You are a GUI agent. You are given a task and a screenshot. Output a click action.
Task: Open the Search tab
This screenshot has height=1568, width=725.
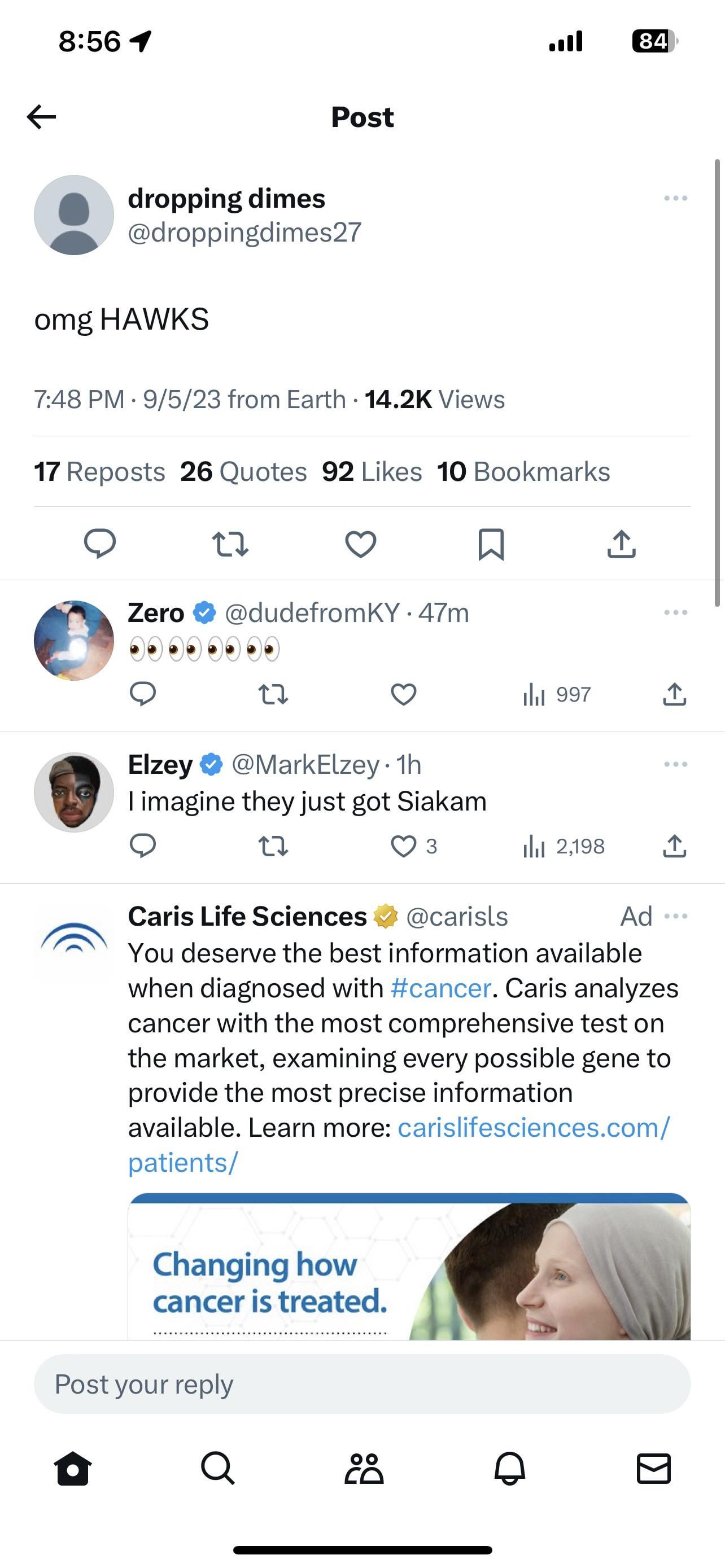(217, 1469)
